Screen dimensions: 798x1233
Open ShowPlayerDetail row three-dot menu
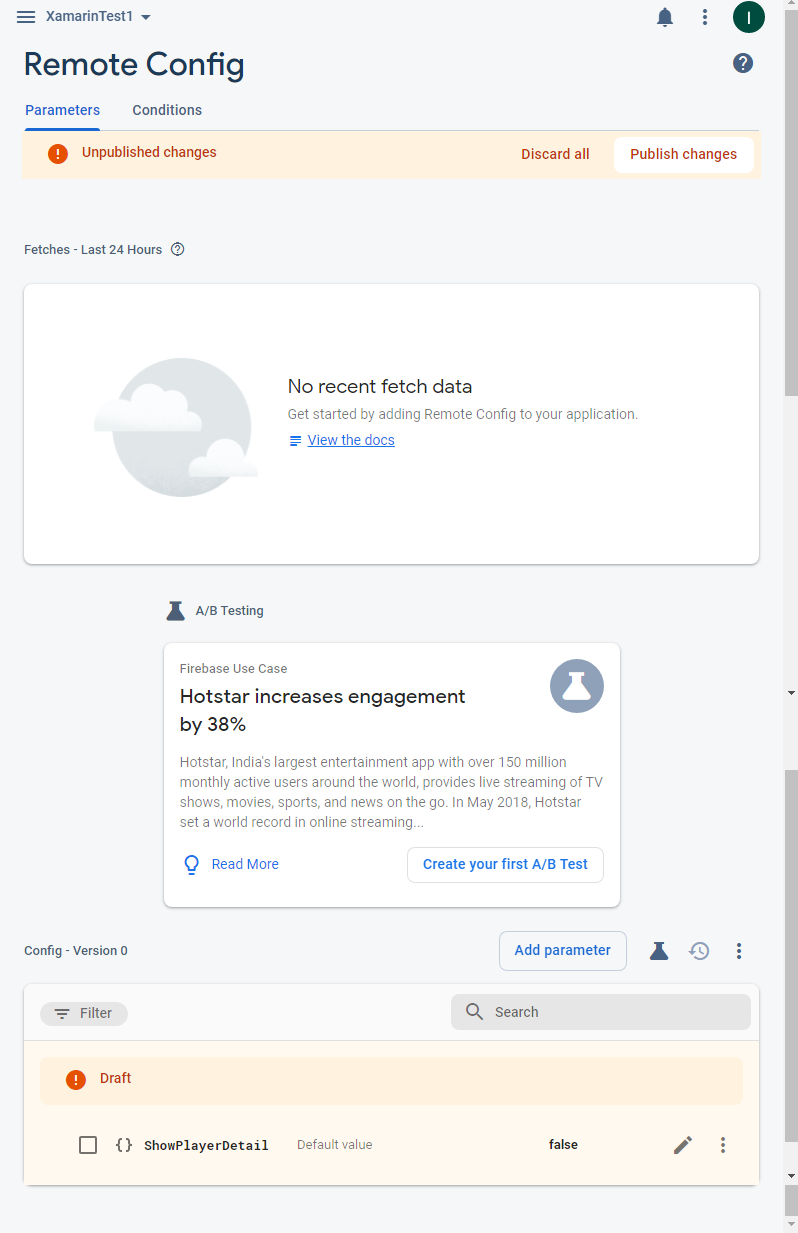pyautogui.click(x=723, y=1145)
